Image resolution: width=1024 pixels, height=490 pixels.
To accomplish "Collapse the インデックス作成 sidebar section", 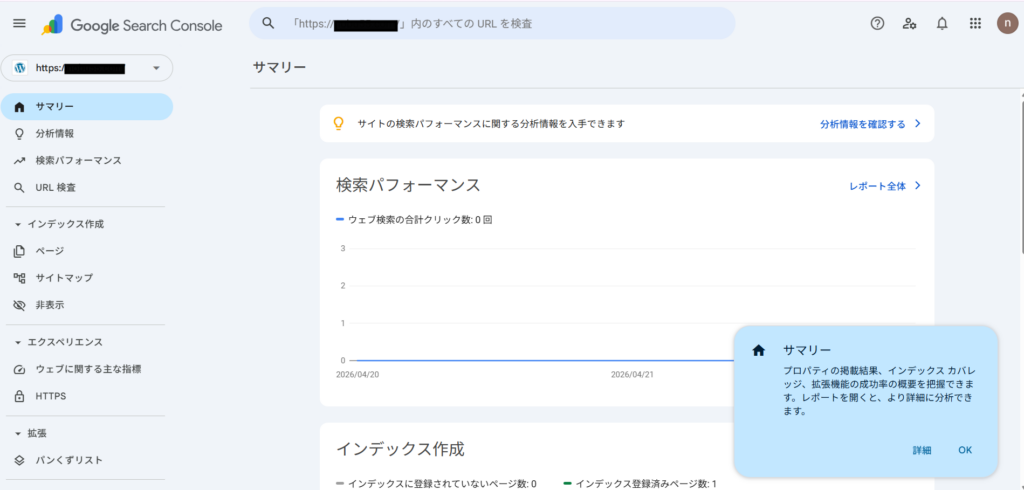I will click(x=18, y=224).
